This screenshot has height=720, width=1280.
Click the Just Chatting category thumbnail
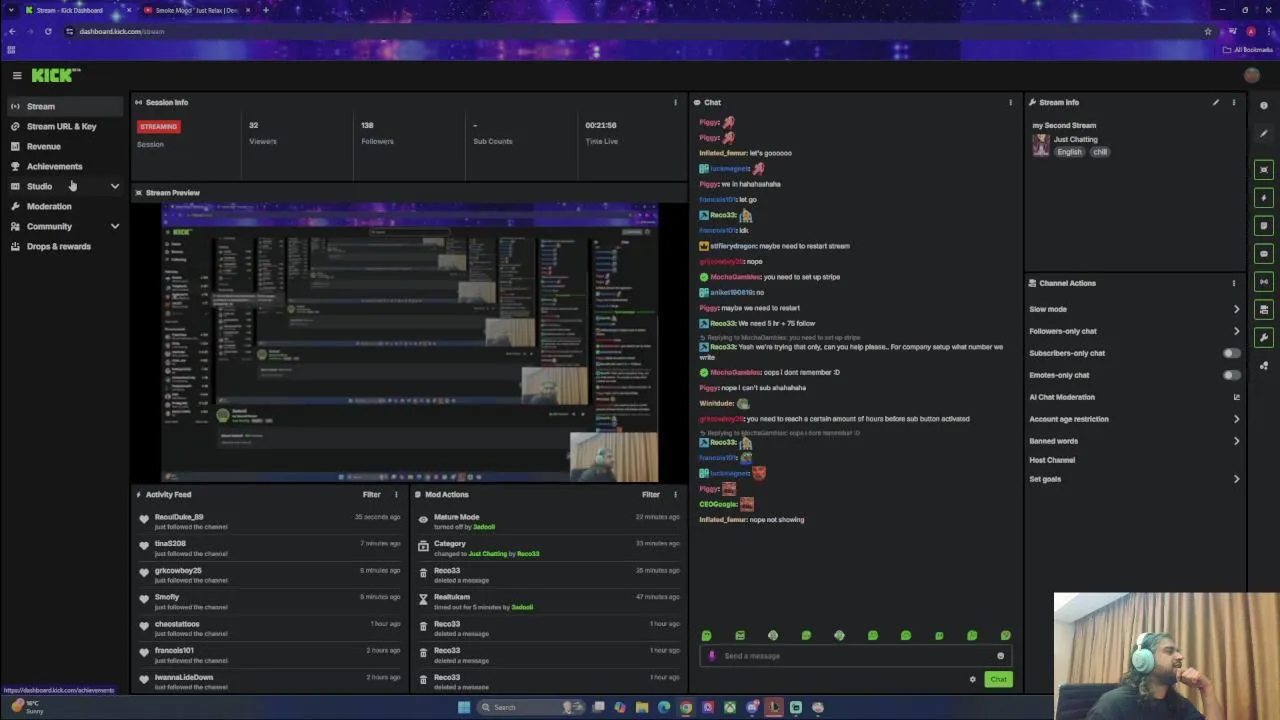coord(1041,145)
